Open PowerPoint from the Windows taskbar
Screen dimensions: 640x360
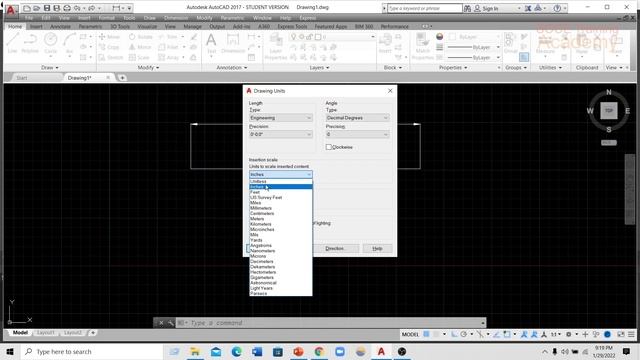pyautogui.click(x=298, y=351)
